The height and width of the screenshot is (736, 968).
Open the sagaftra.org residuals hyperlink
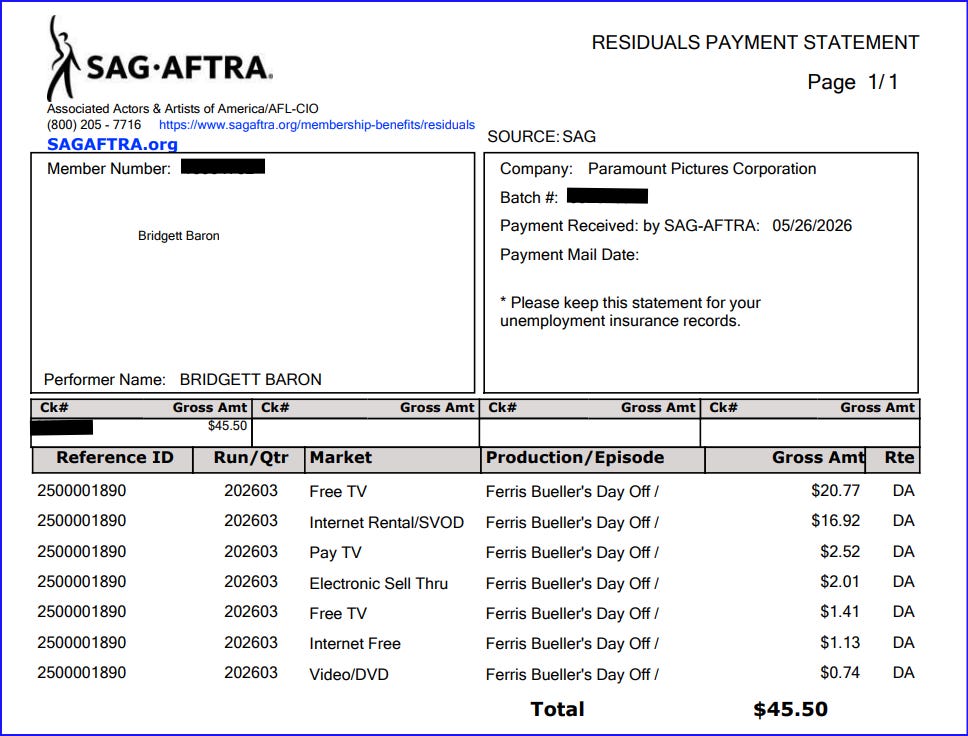click(317, 125)
